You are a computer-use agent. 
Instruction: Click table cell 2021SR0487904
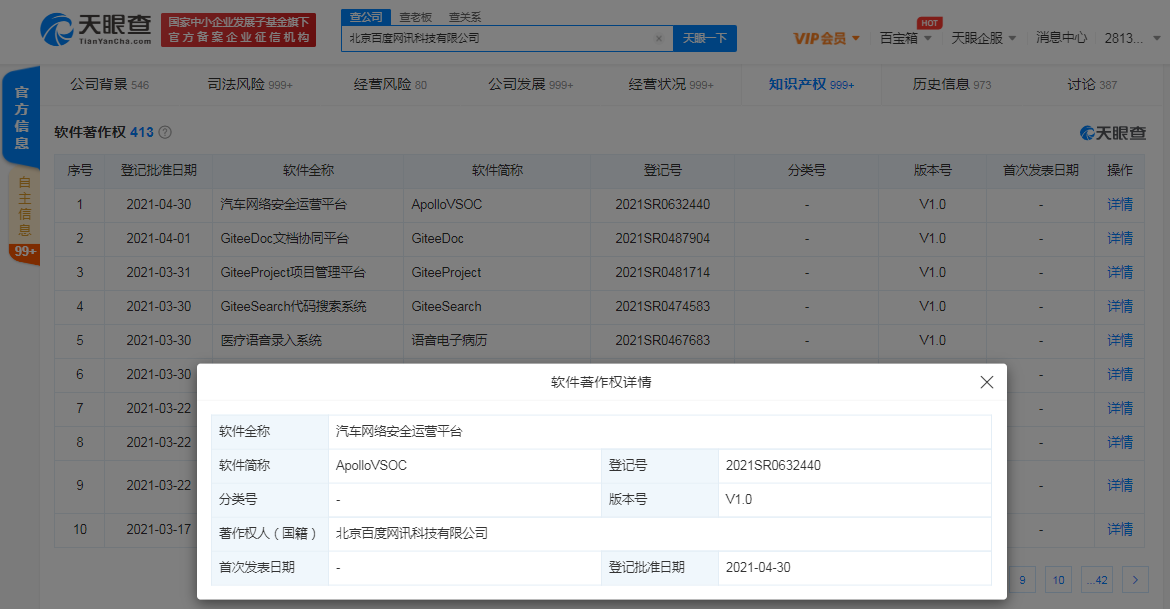click(x=663, y=238)
